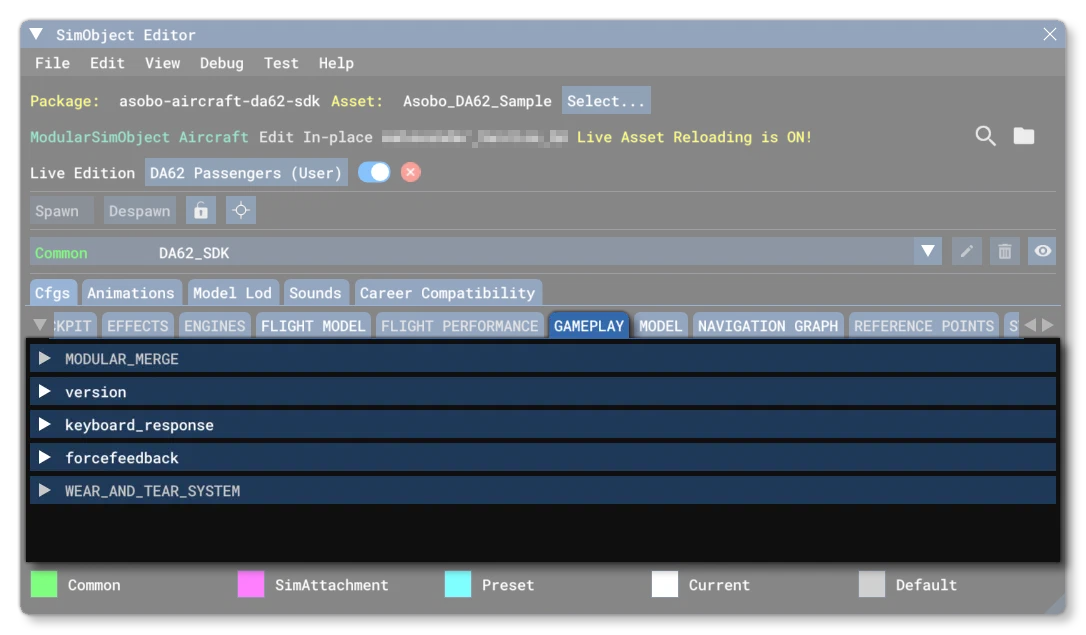Click the crosshair target icon
1086x635 pixels.
pos(241,211)
